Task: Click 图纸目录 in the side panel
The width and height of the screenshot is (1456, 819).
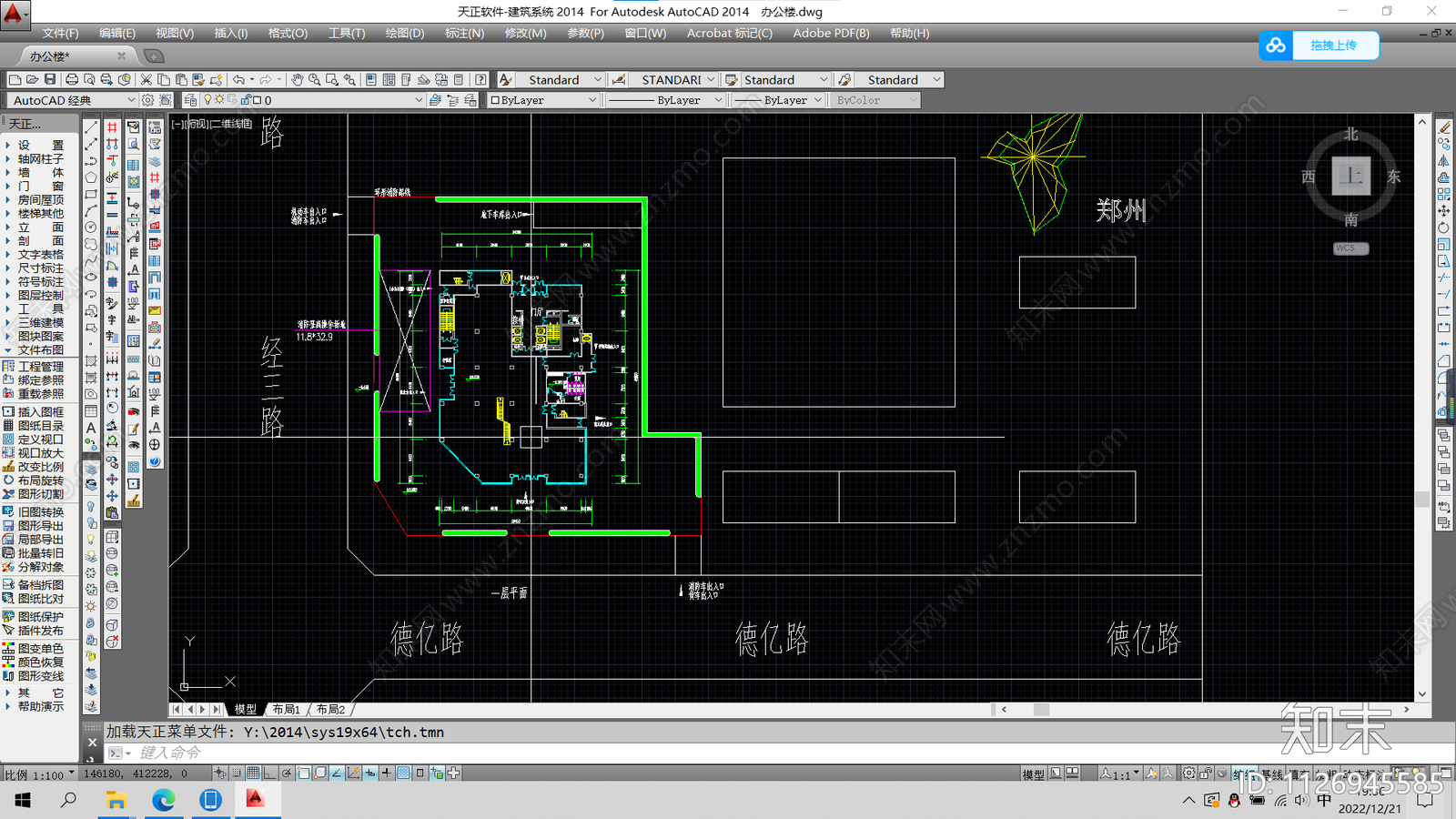Action: [x=40, y=426]
